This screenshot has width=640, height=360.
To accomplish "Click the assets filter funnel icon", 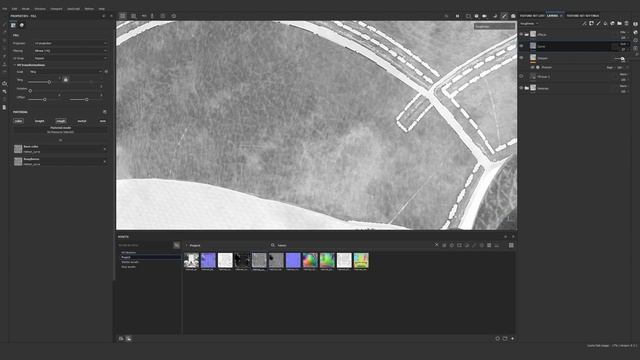I will click(176, 245).
